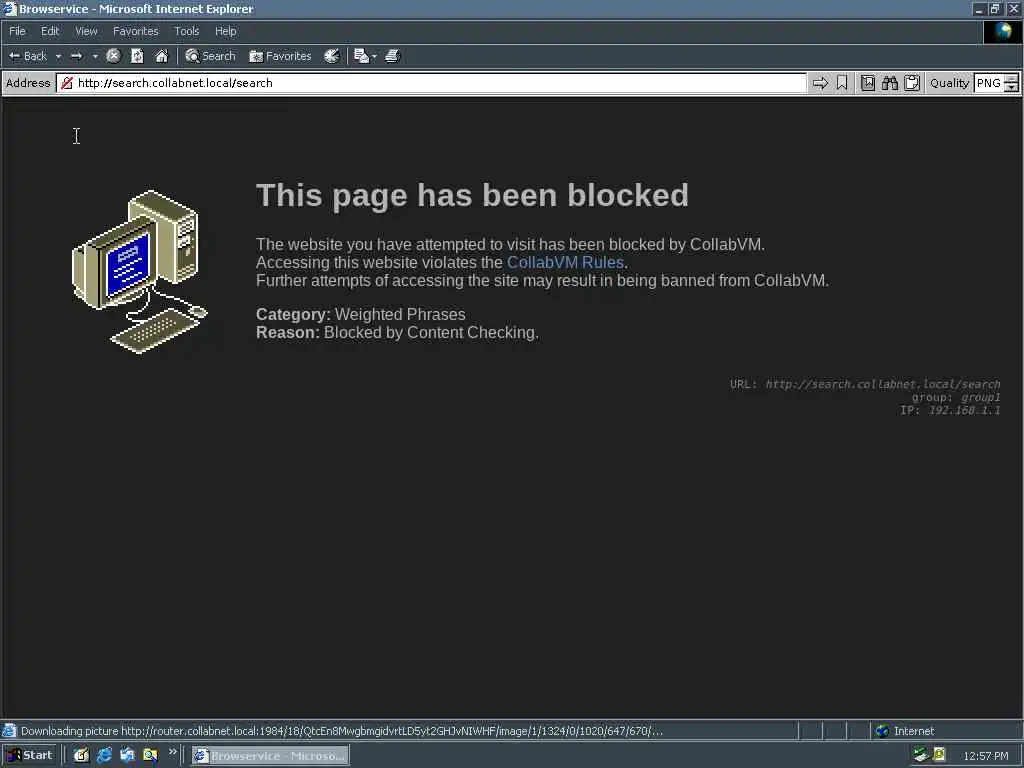
Task: Minimize the Internet Explorer window
Action: [978, 9]
